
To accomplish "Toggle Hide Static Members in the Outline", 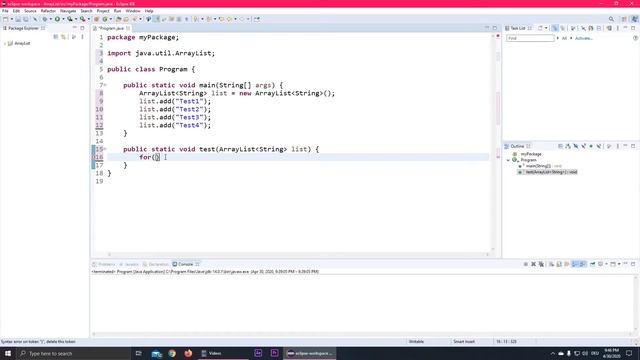I will pyautogui.click(x=583, y=146).
